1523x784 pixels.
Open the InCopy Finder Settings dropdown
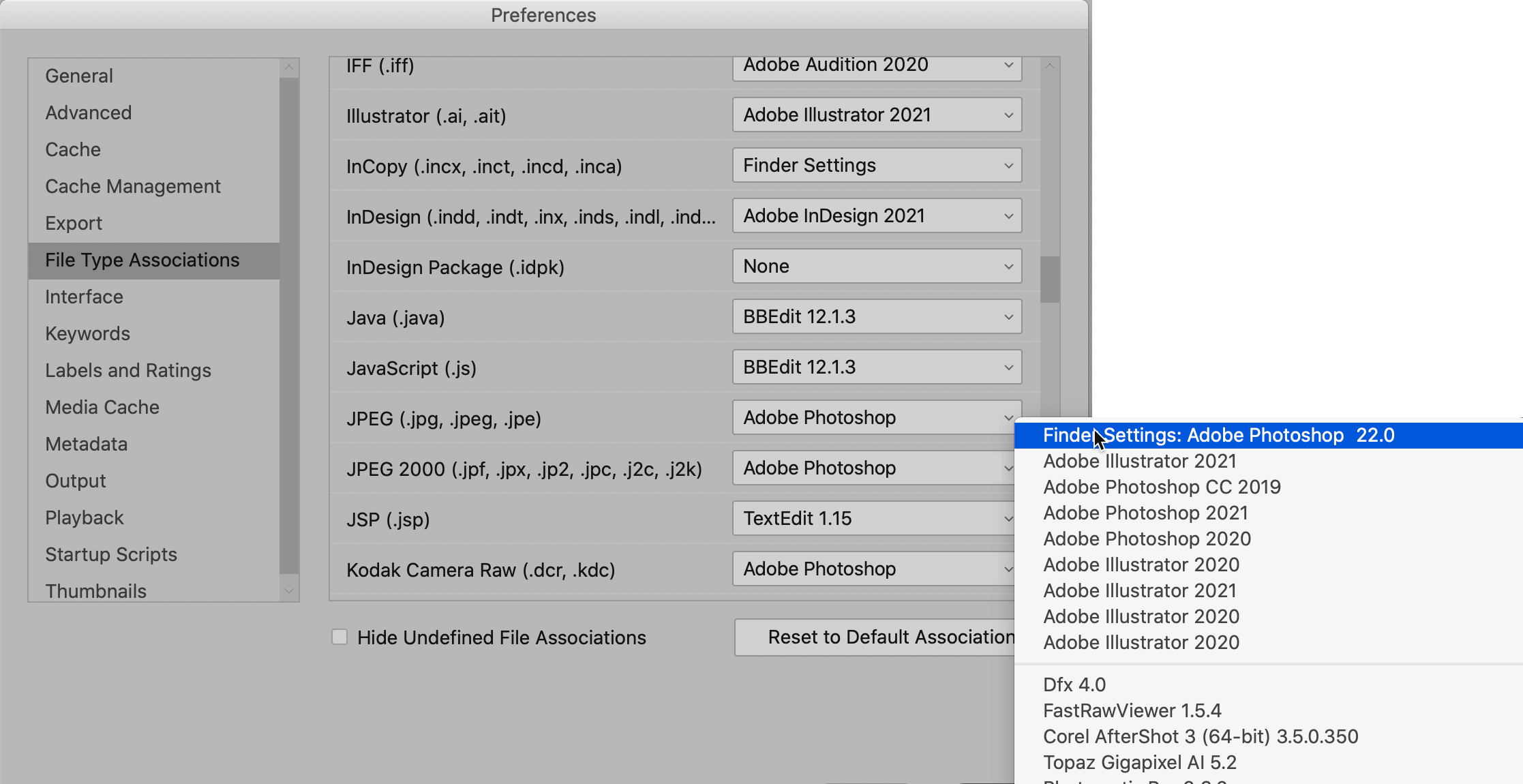[x=876, y=166]
